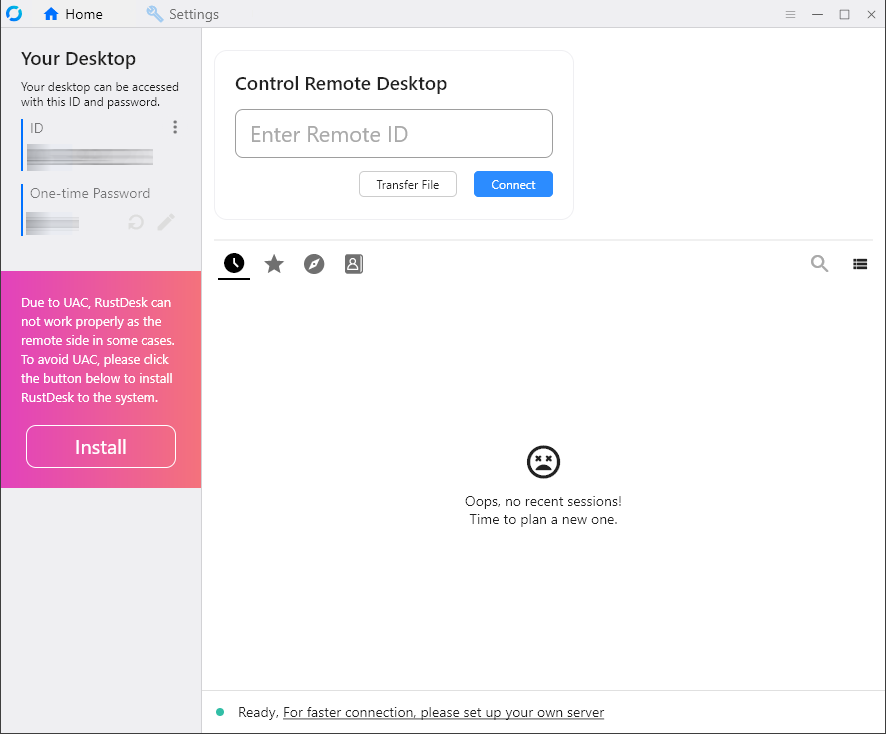The height and width of the screenshot is (734, 886).
Task: Select the Home tab
Action: pos(72,14)
